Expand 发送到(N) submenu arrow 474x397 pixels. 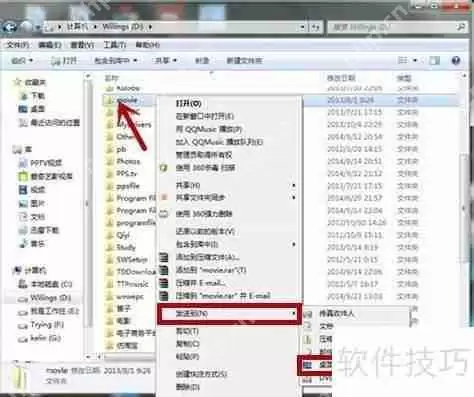point(293,313)
